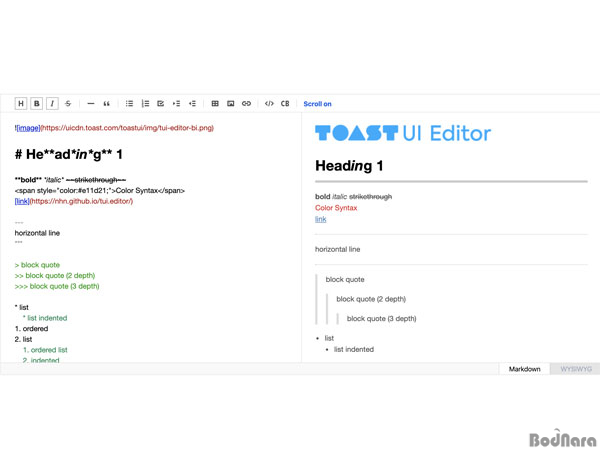Insert a code block with CB icon
600x450 pixels.
[x=285, y=103]
